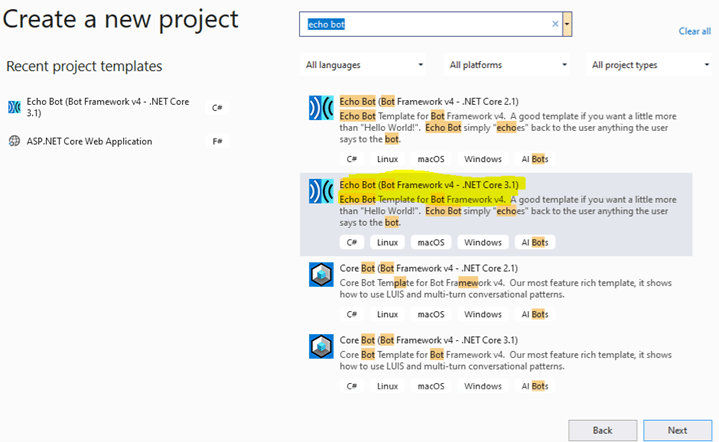Click icon of Core Bot .NET Core 2.1 template
Image resolution: width=719 pixels, height=442 pixels.
coord(321,274)
